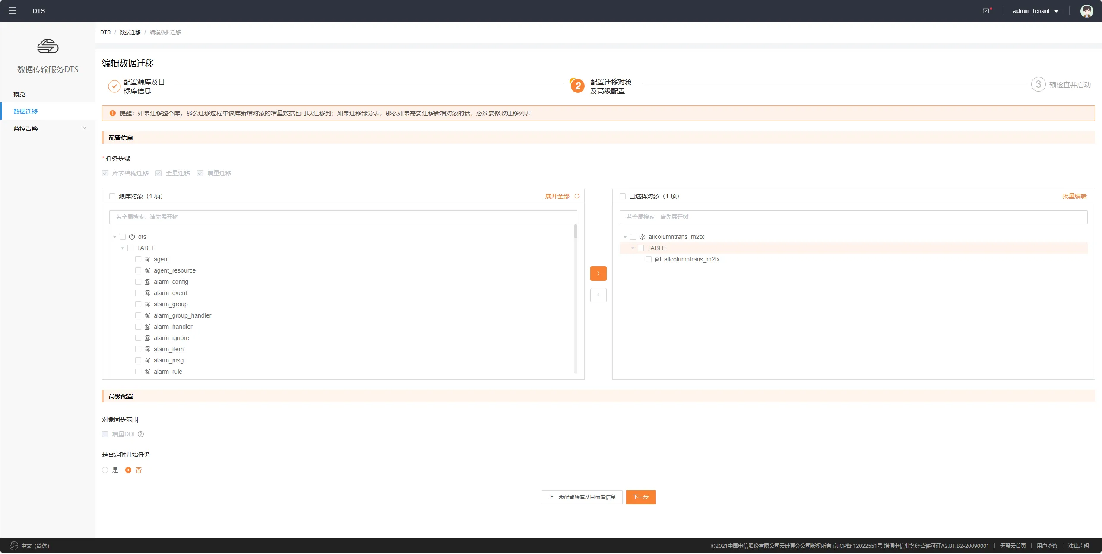Viewport: 1102px width, 554px height.
Task: Collapse the dts database tree node
Action: point(115,236)
